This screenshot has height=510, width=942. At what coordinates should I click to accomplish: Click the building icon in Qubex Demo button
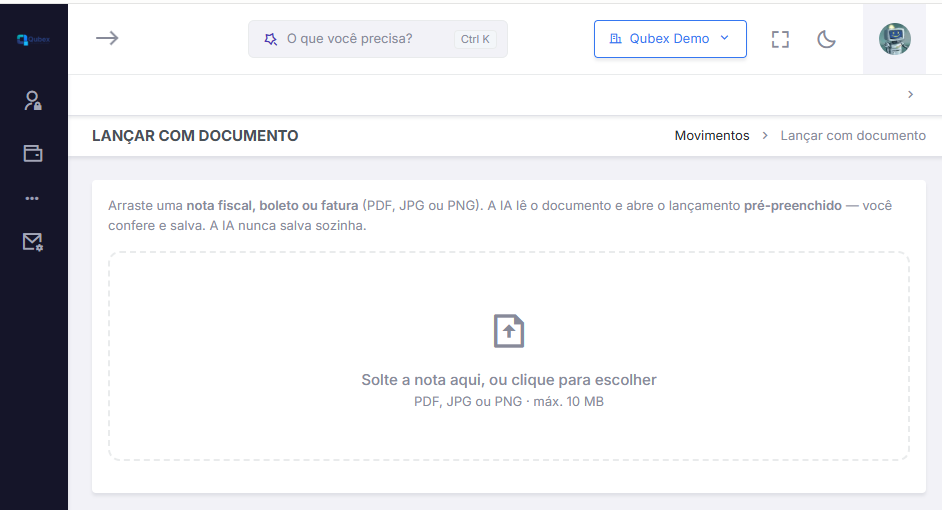click(615, 38)
